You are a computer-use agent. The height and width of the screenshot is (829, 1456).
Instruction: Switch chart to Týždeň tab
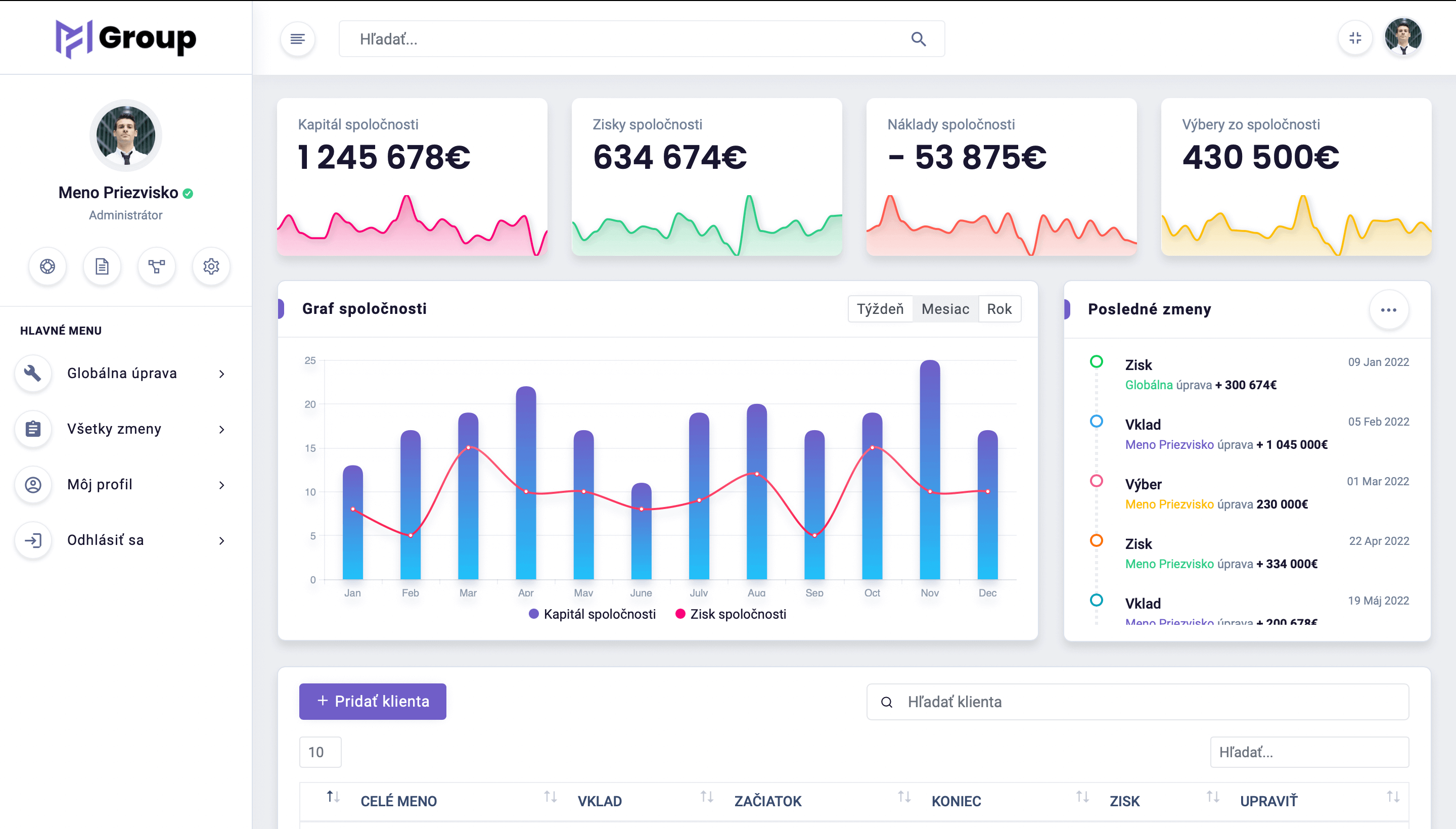coord(880,308)
